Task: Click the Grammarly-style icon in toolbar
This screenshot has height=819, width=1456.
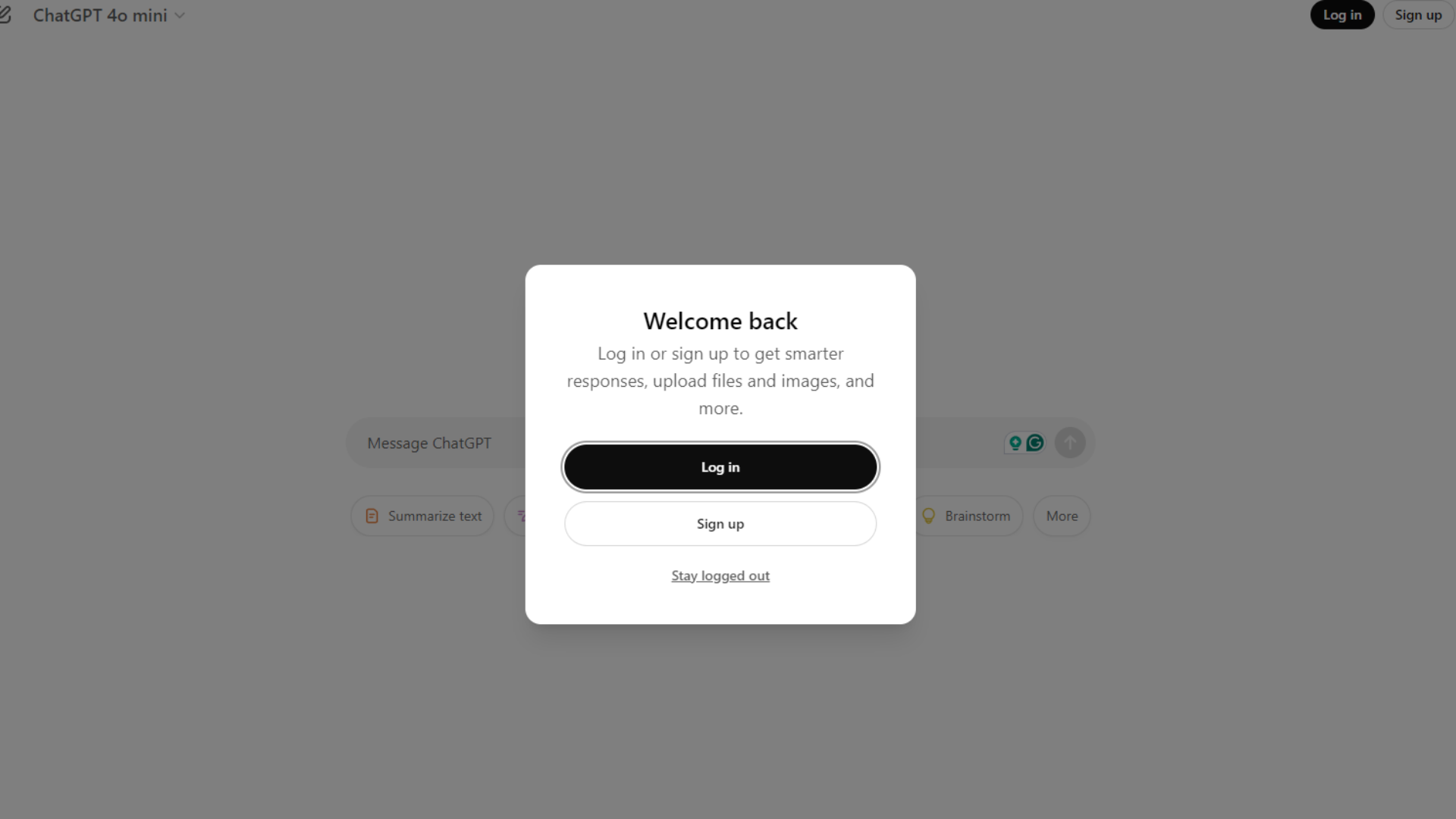Action: tap(1035, 442)
